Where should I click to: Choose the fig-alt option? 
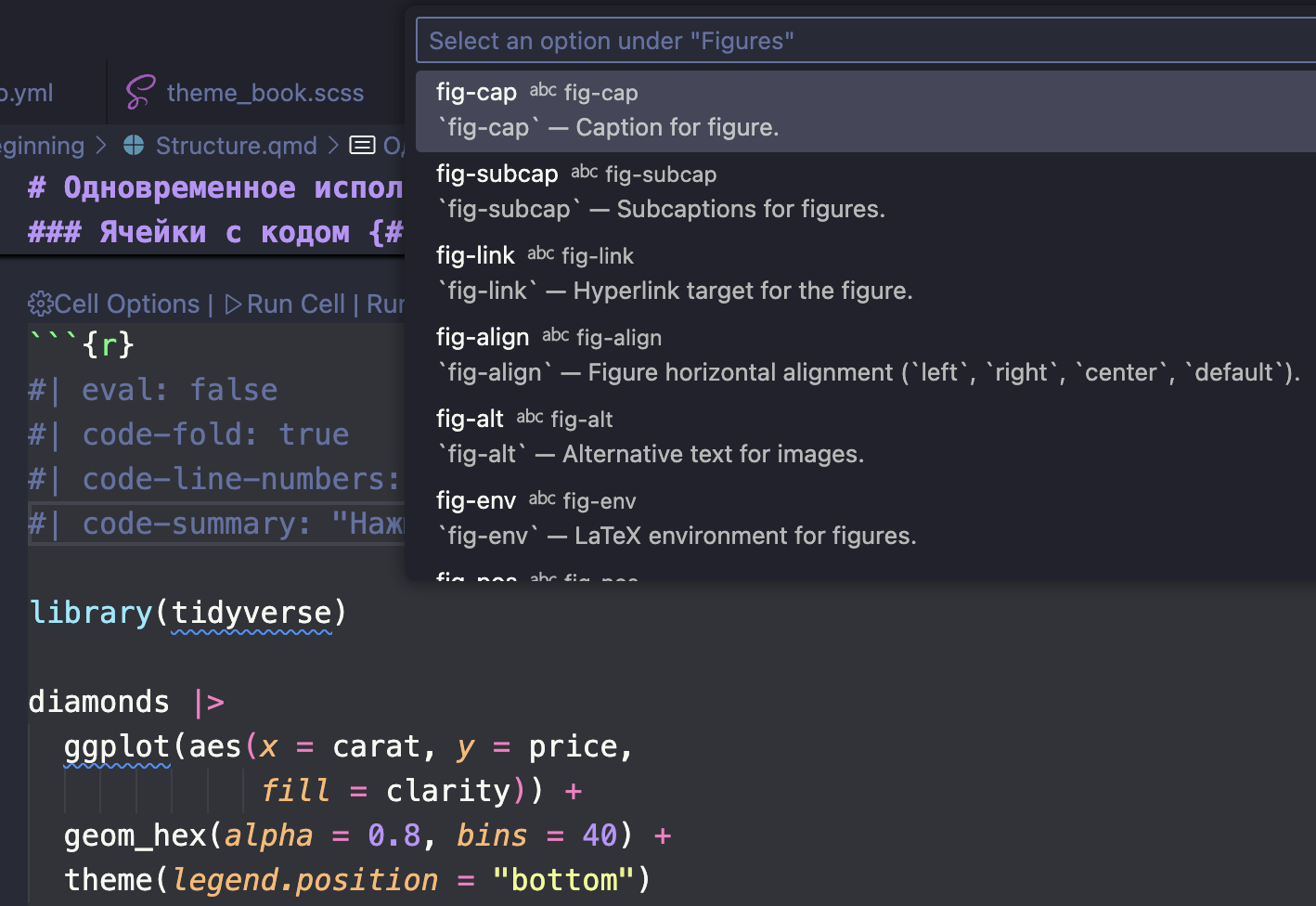pyautogui.click(x=866, y=437)
